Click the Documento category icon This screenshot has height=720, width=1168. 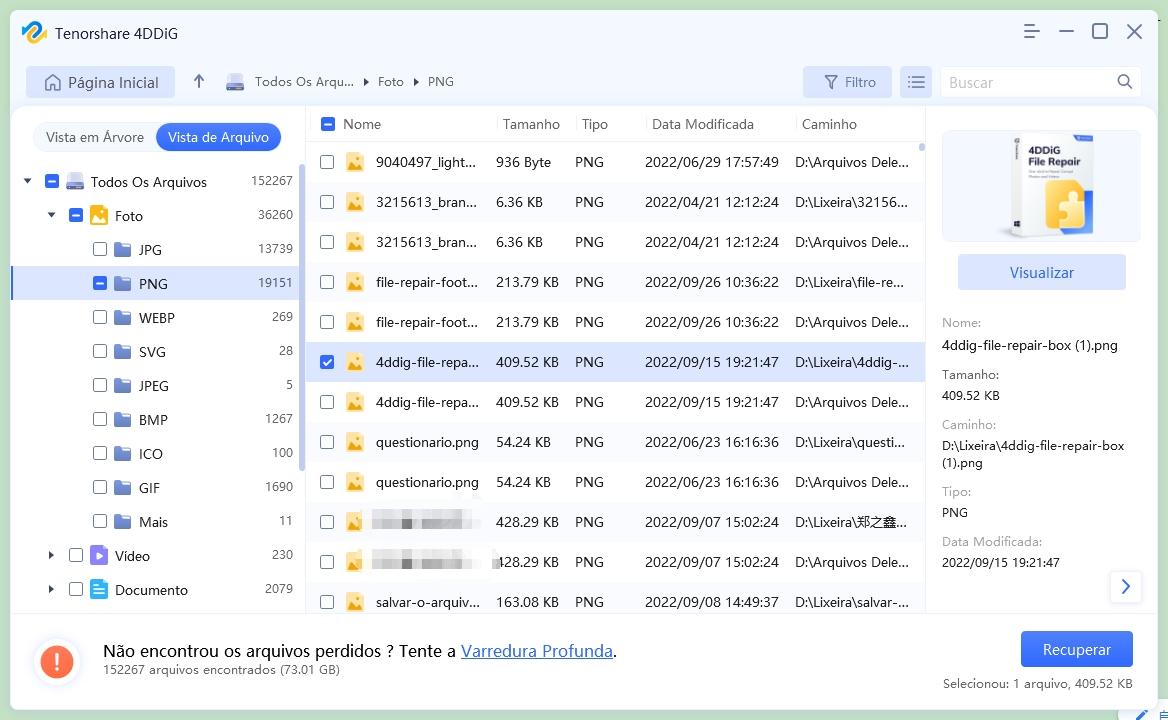coord(99,589)
